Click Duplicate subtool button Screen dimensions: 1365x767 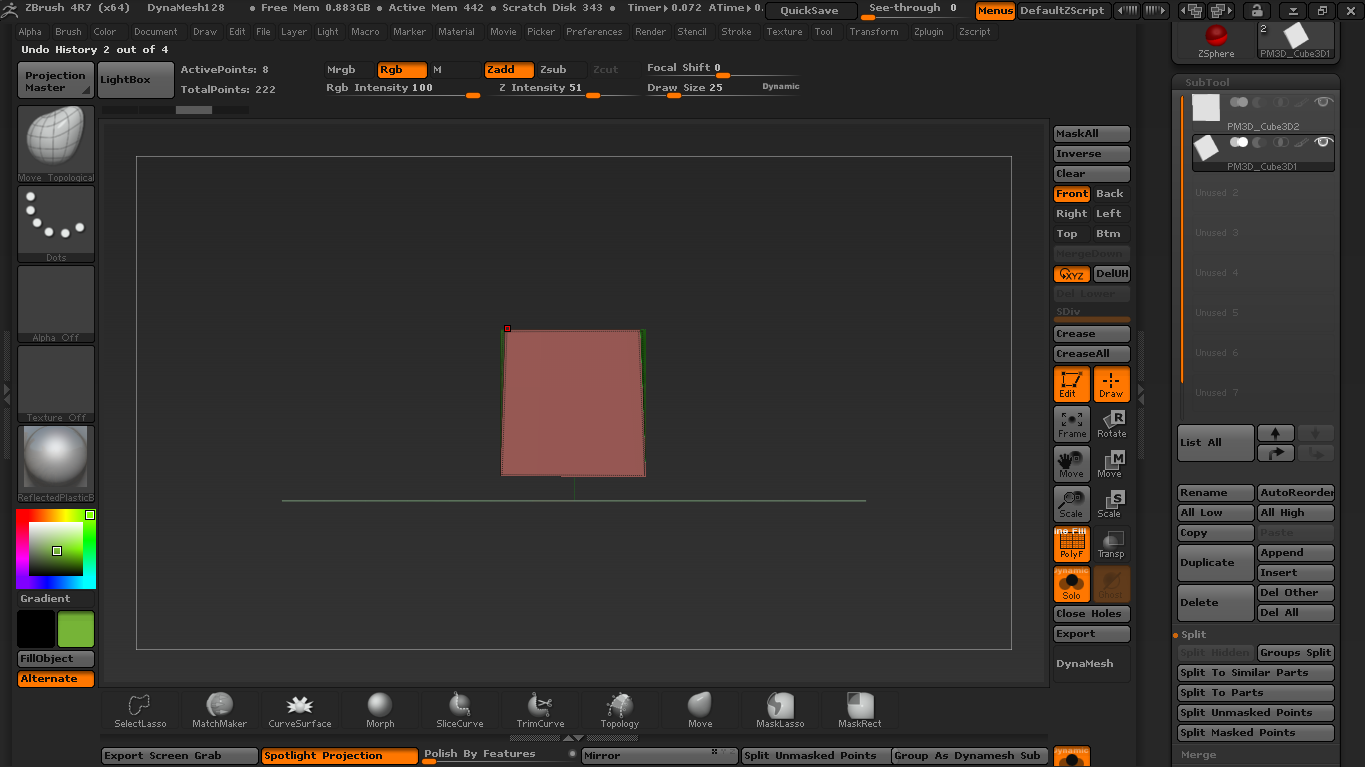click(x=1216, y=563)
